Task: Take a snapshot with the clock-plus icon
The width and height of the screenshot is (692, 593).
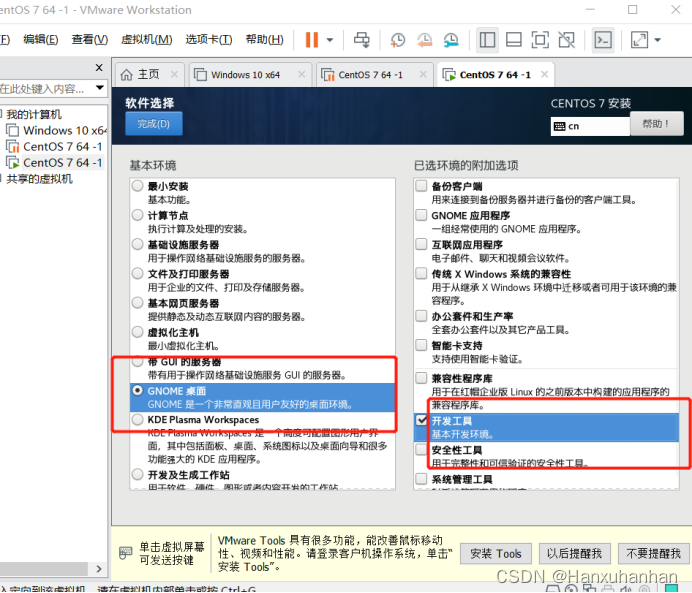Action: pos(397,40)
